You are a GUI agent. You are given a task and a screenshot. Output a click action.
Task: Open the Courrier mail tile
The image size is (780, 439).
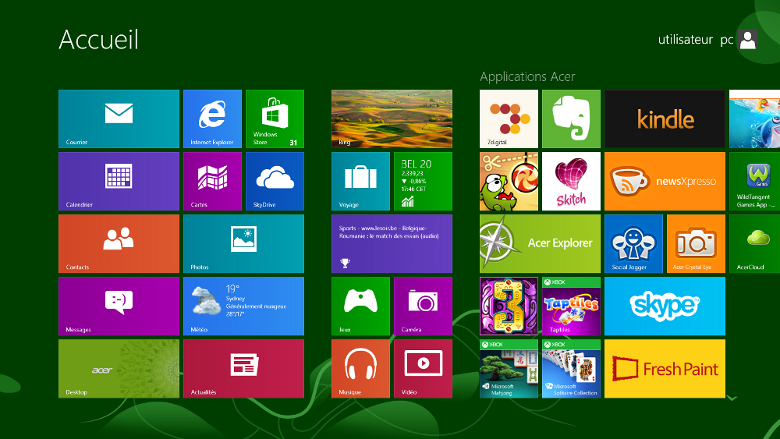pyautogui.click(x=118, y=119)
